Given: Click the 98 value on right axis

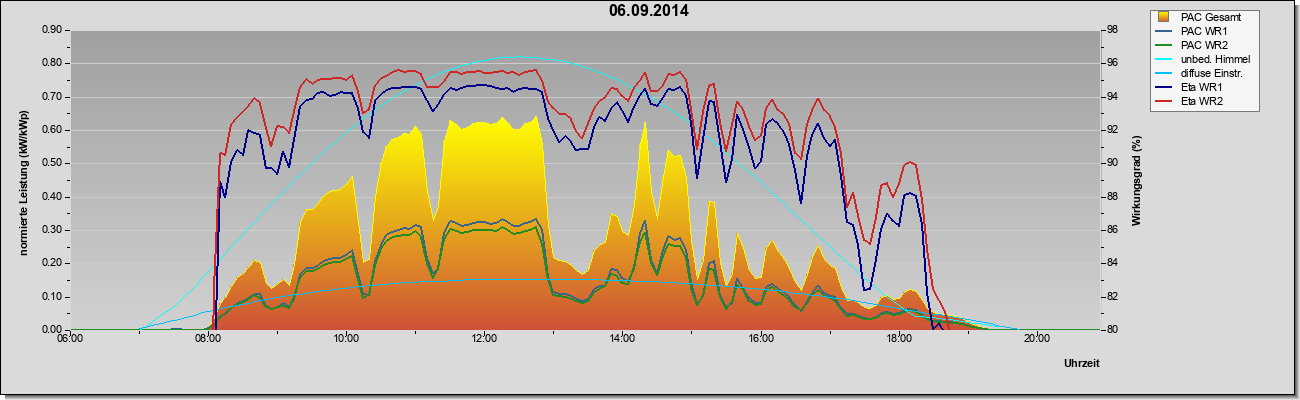Looking at the screenshot, I should tap(1103, 30).
